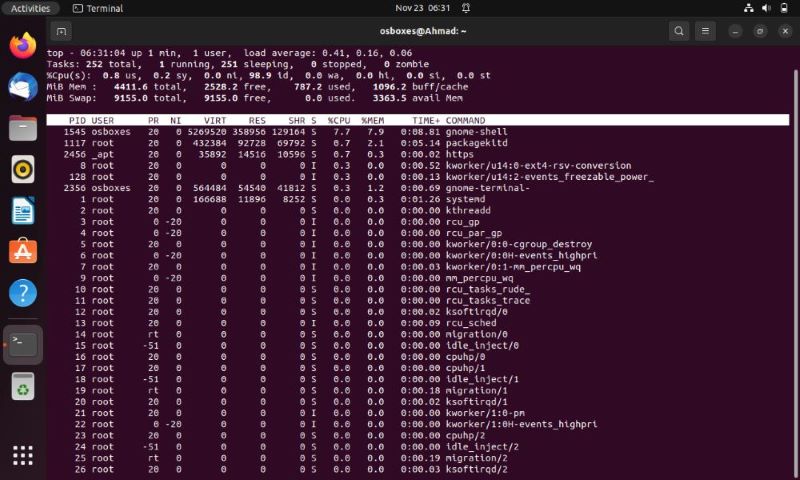Maximize the terminal window
This screenshot has height=480, width=800.
pos(760,32)
